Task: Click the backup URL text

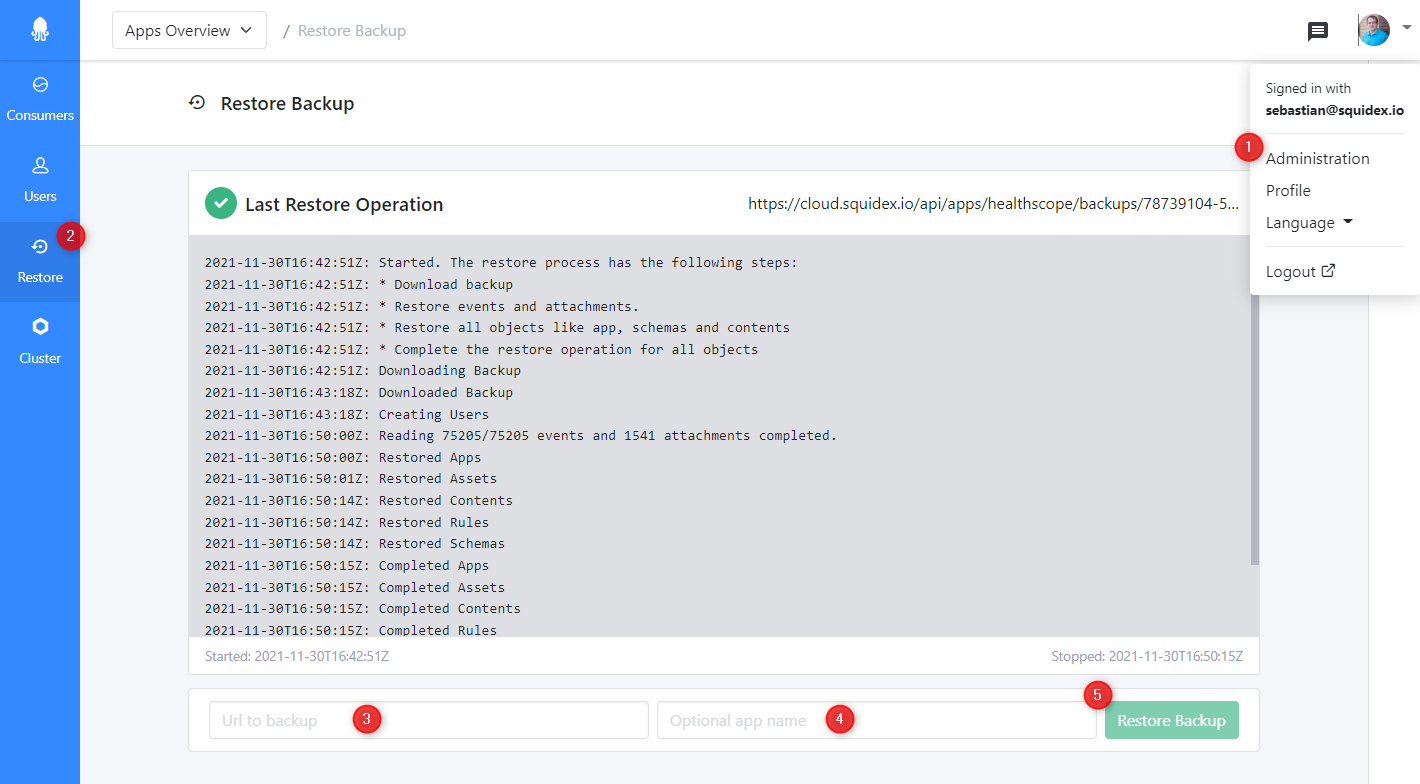Action: 993,204
